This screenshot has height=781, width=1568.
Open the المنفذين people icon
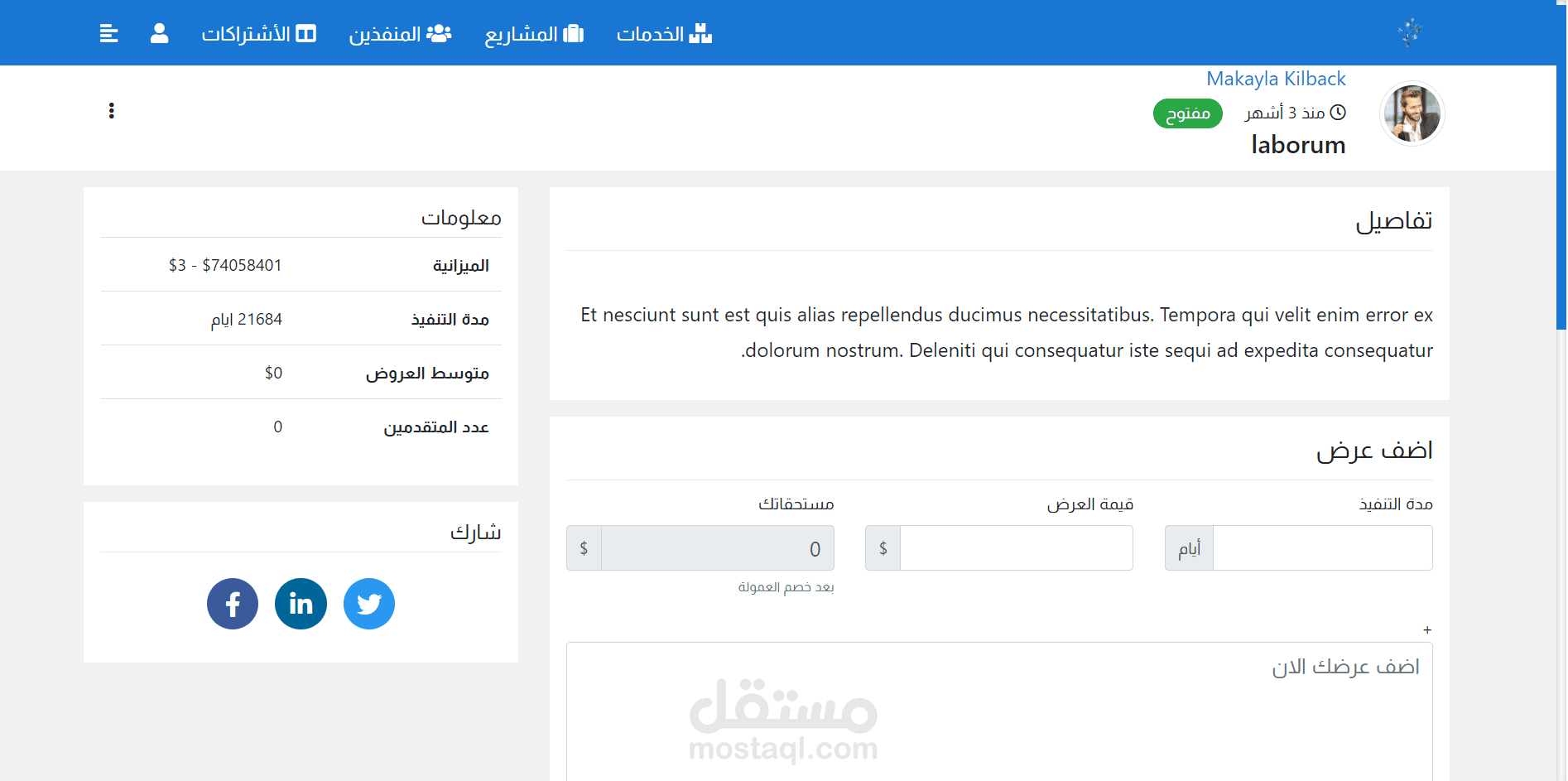[440, 33]
